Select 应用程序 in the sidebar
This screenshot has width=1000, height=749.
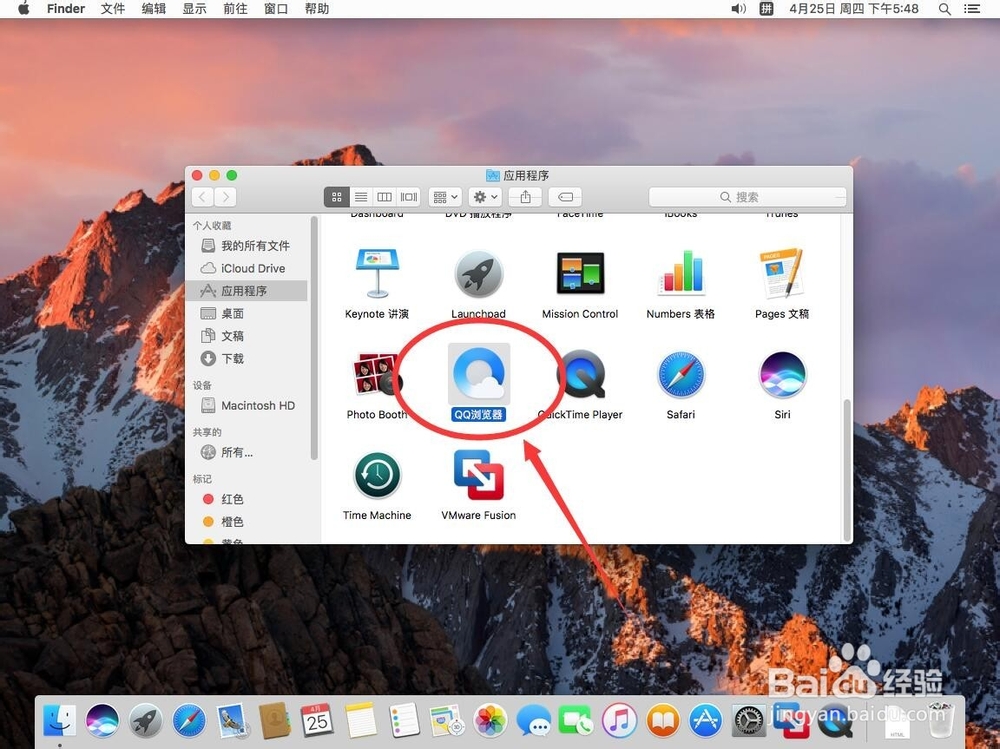click(x=247, y=291)
